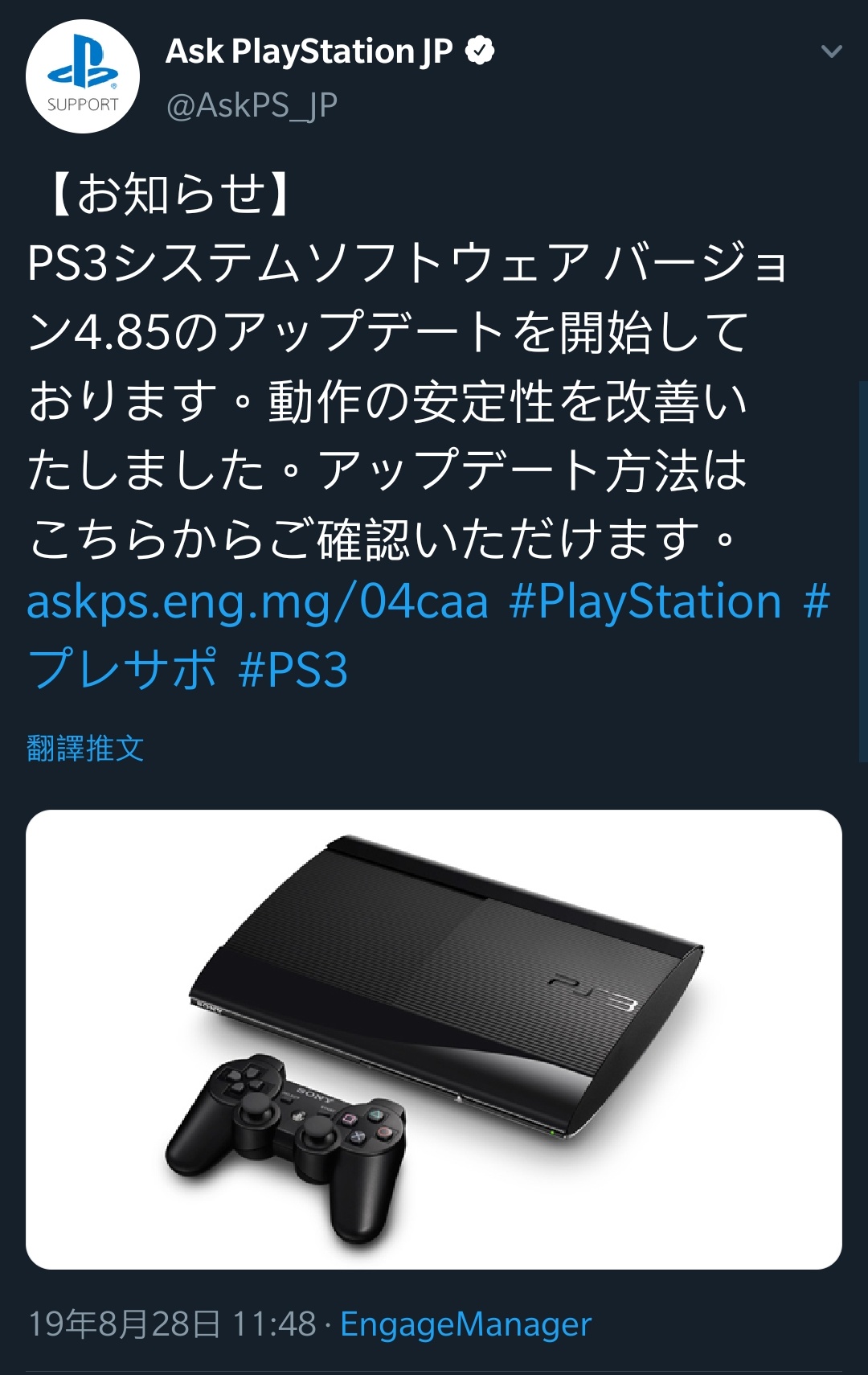Image resolution: width=868 pixels, height=1375 pixels.
Task: Translate the tweet via 翻譯推文
Action: click(85, 749)
